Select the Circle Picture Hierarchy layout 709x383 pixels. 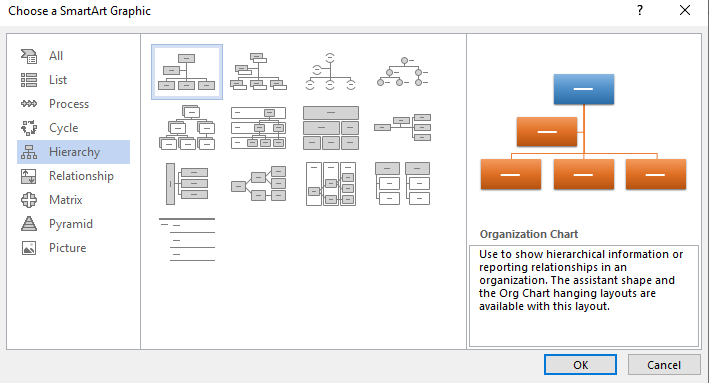(402, 72)
